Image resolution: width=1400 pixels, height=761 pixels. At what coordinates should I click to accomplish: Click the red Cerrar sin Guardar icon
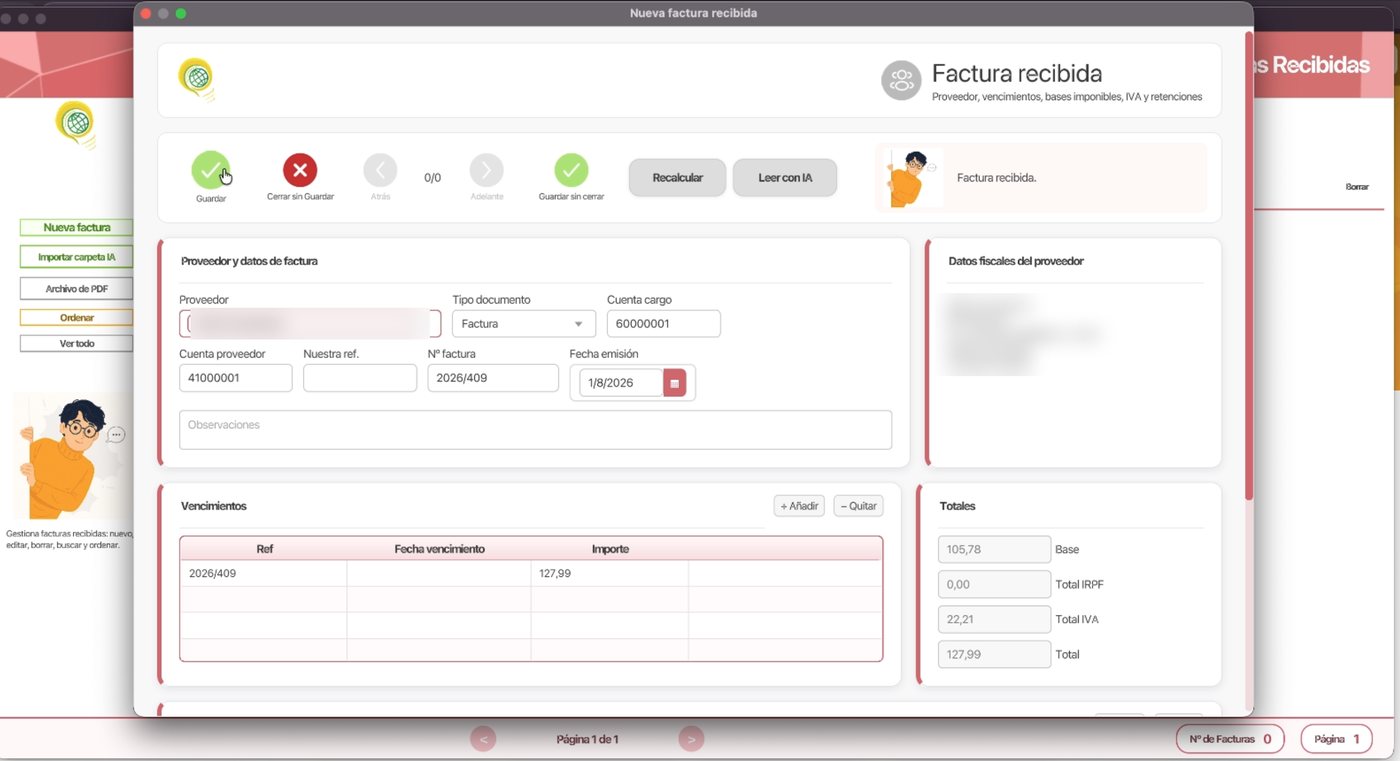[300, 170]
